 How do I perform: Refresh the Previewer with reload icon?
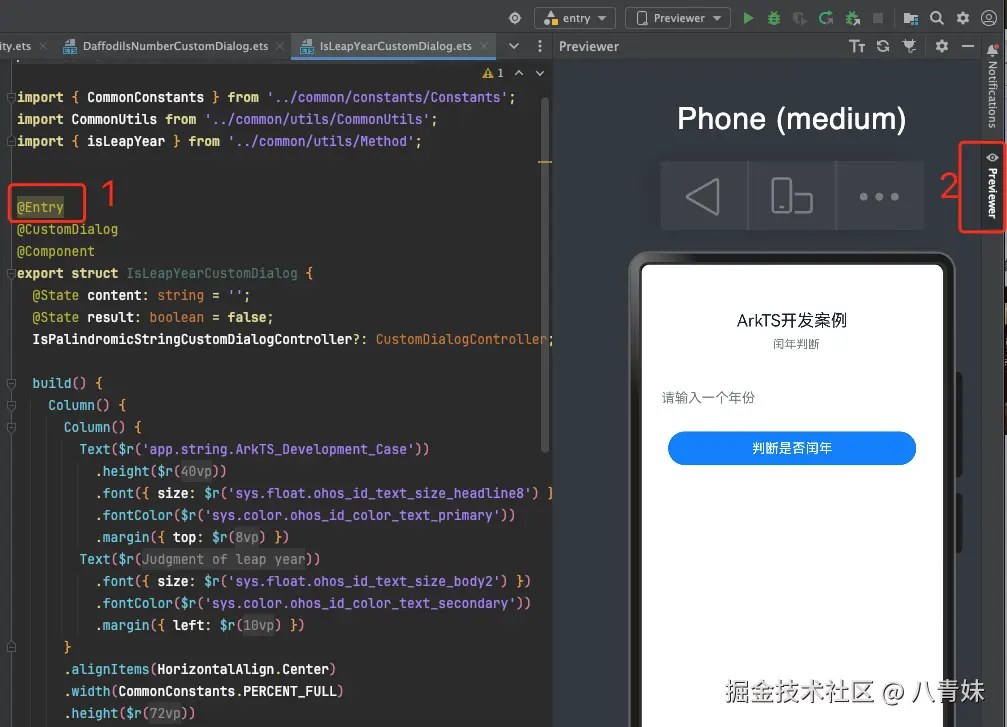pyautogui.click(x=883, y=46)
